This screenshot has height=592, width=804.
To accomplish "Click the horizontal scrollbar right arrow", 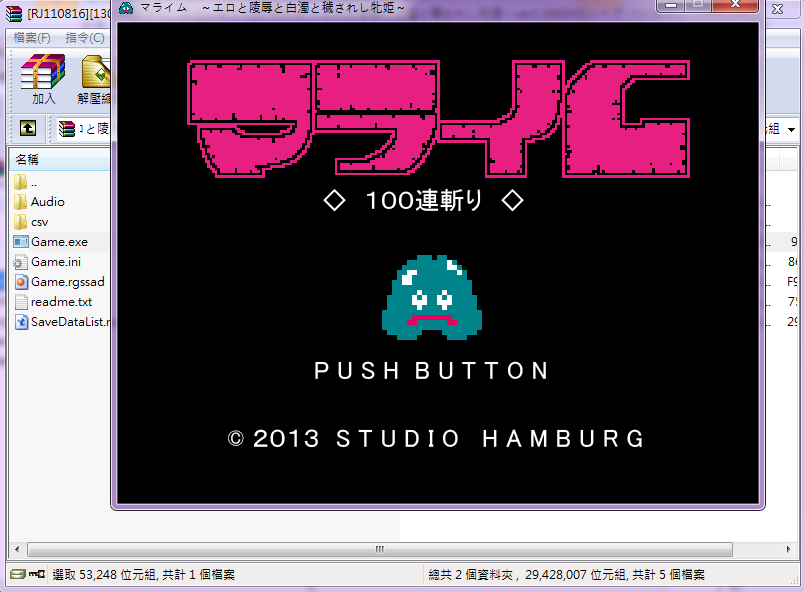I will coord(789,549).
